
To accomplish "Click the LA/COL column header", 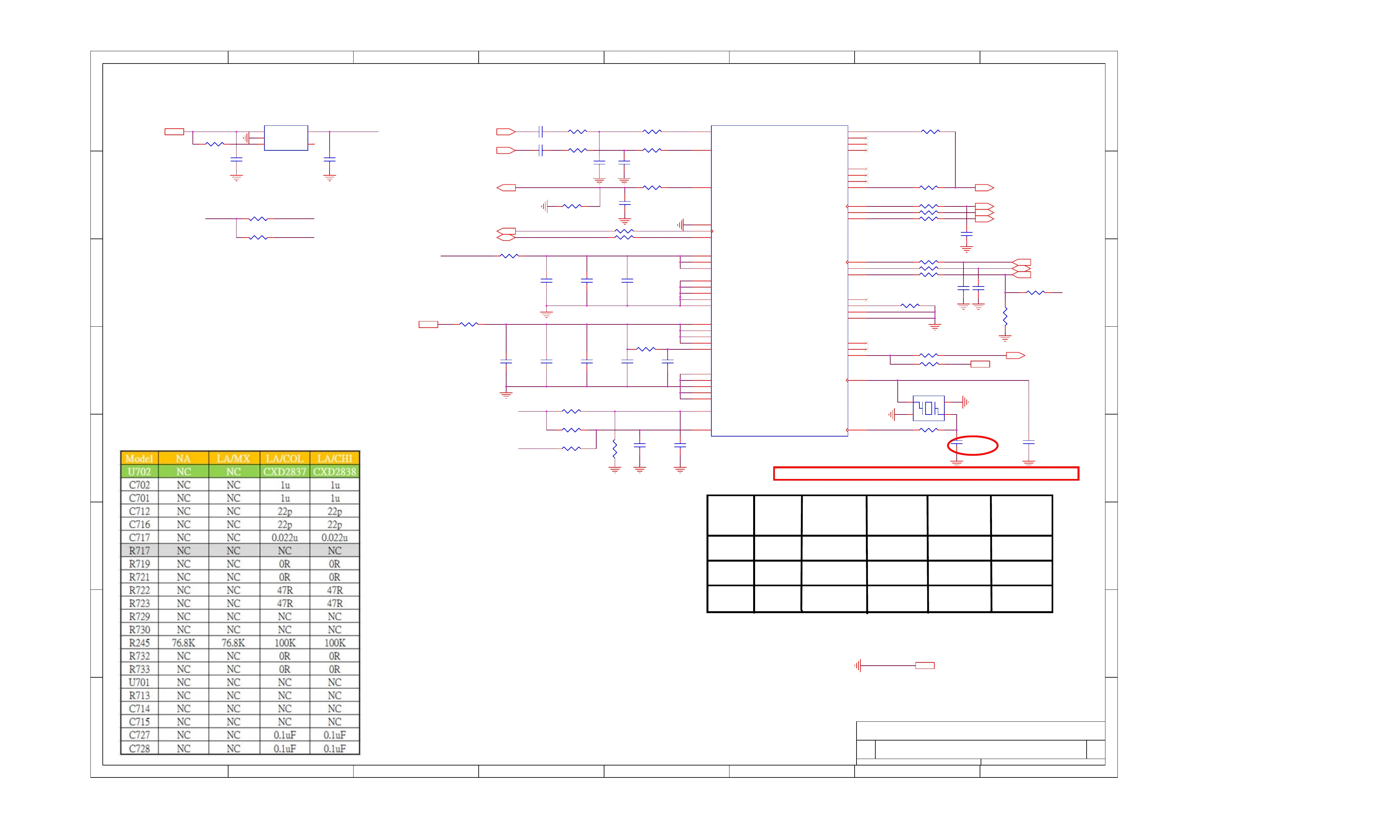I will coord(285,458).
